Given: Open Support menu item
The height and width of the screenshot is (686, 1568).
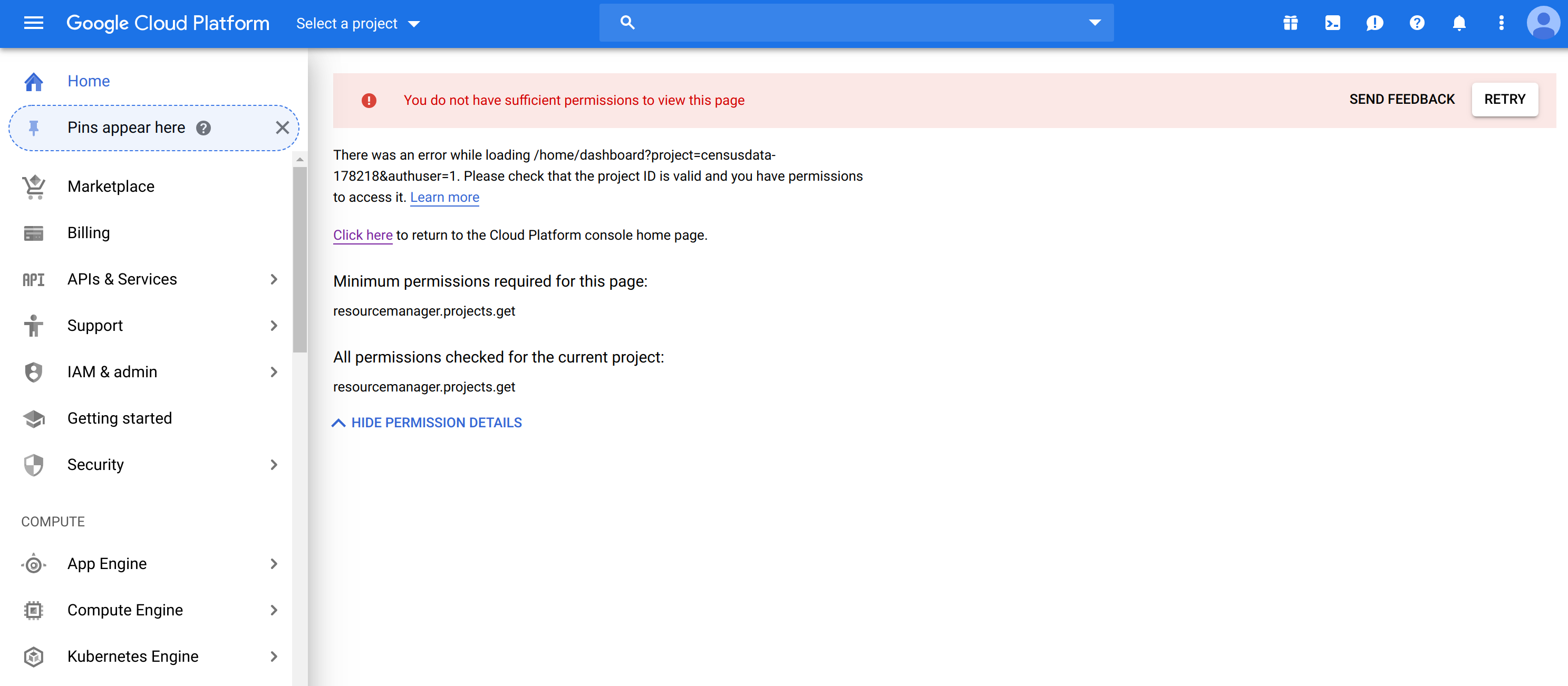Looking at the screenshot, I should tap(95, 326).
